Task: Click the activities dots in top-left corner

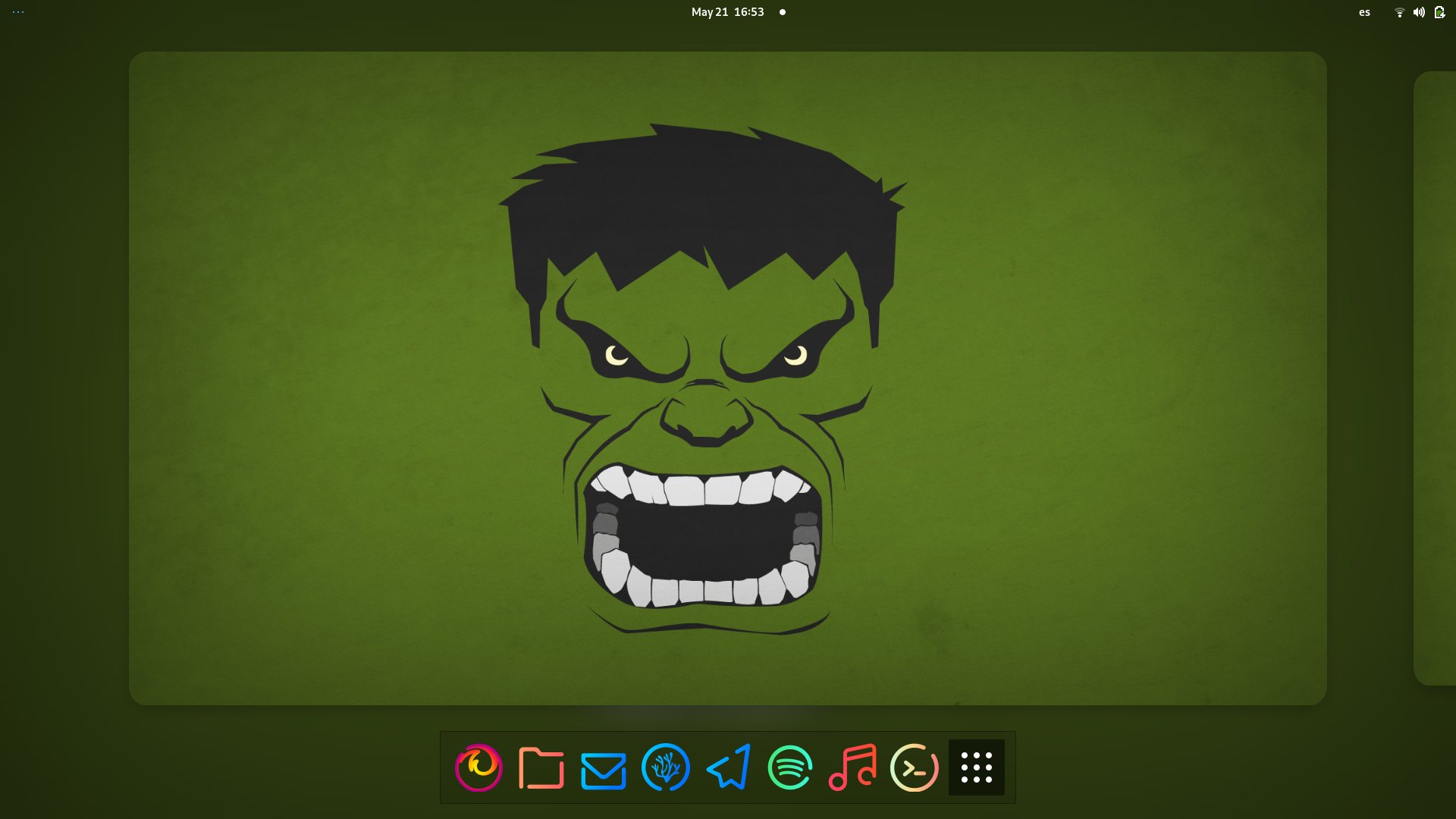Action: tap(18, 12)
